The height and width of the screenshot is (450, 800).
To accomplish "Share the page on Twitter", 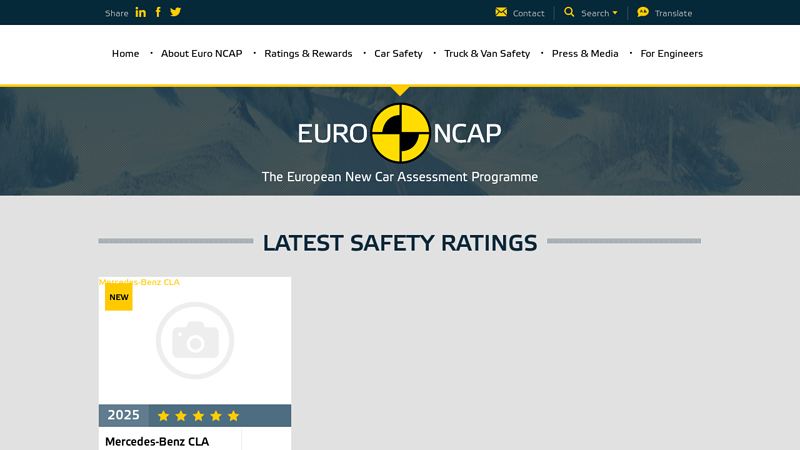I will pyautogui.click(x=176, y=12).
